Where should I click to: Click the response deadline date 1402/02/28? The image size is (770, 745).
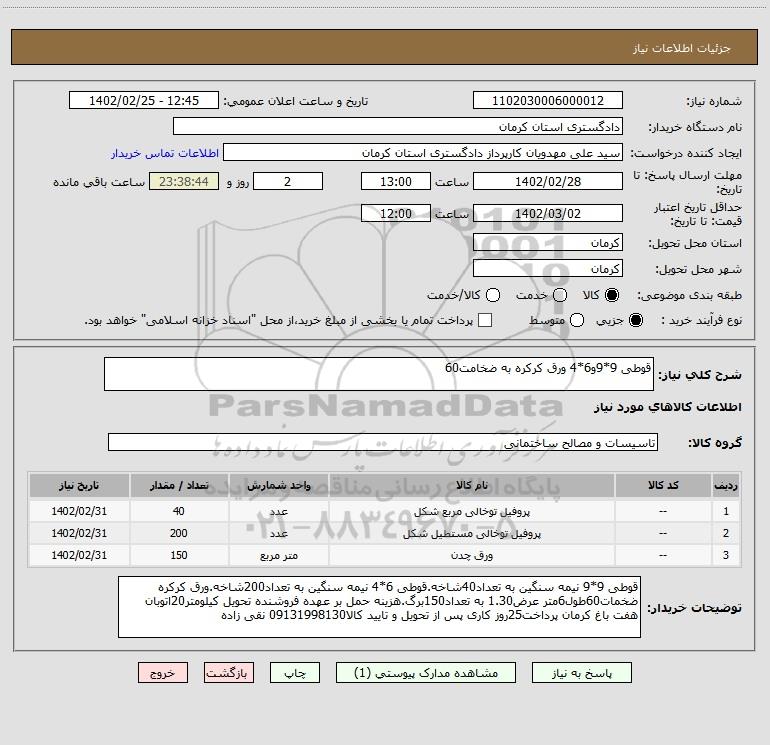point(548,181)
